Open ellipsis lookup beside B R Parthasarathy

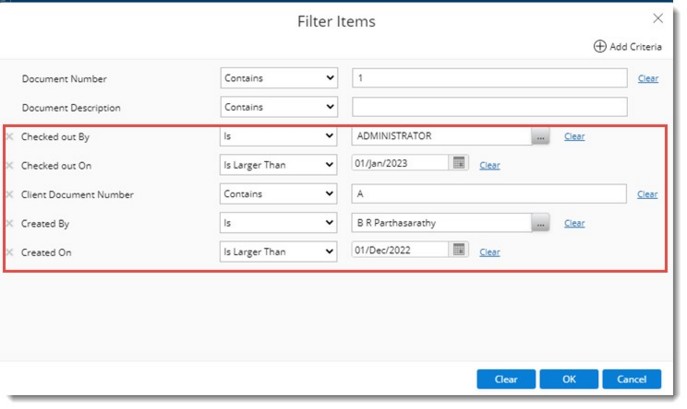tap(541, 224)
